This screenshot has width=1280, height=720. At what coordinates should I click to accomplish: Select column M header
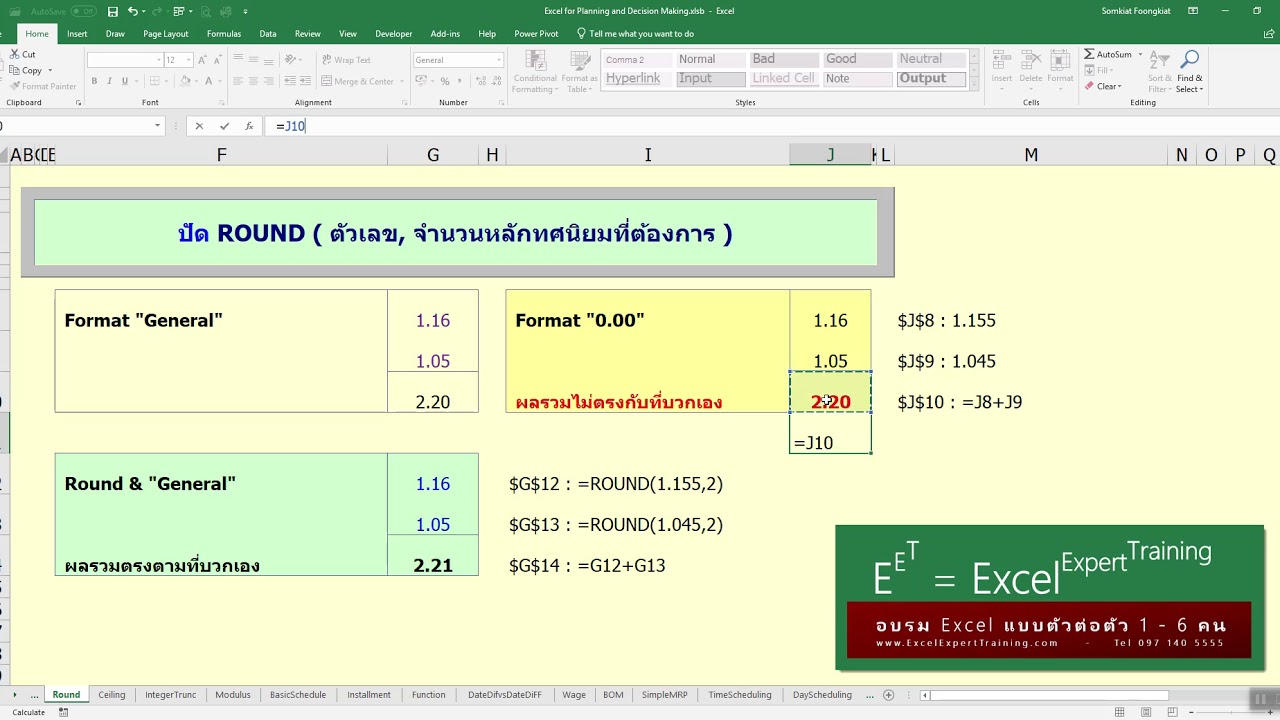click(1031, 155)
